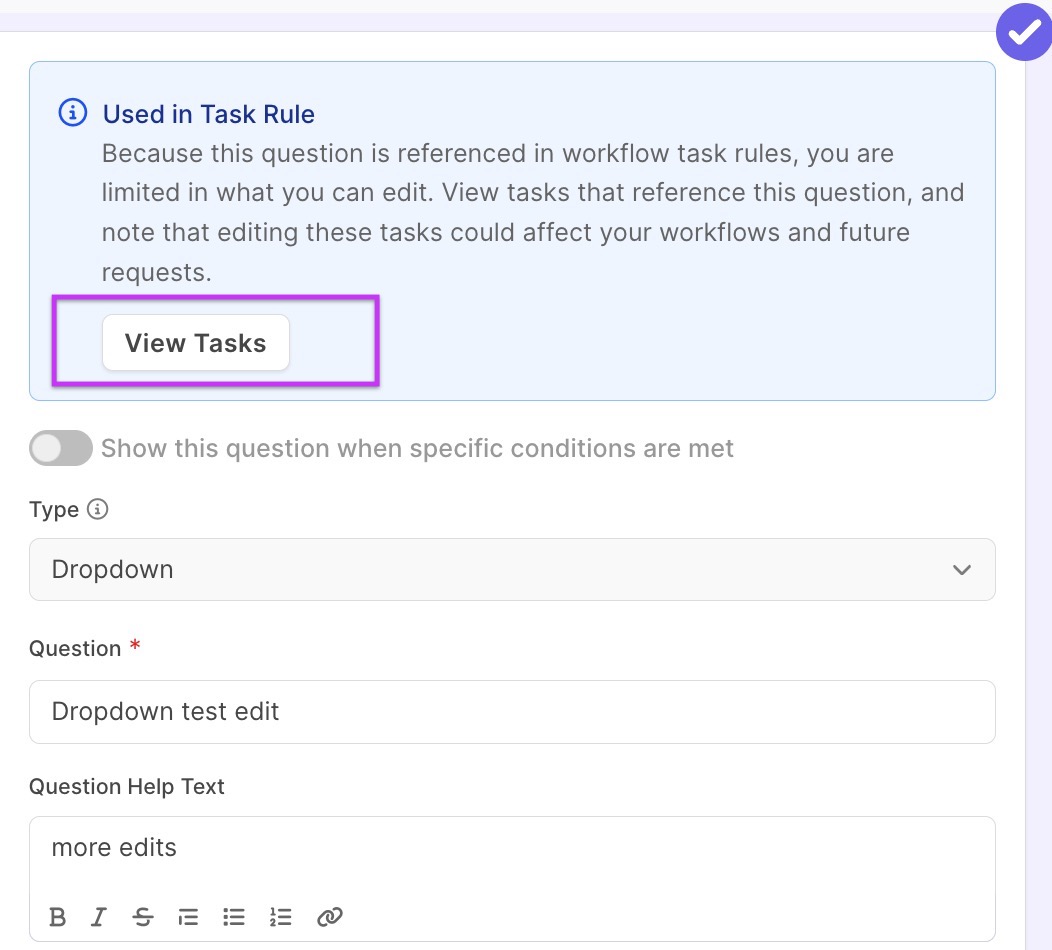1052x950 pixels.
Task: Click the 'Question Help Text' label
Action: pos(127,787)
